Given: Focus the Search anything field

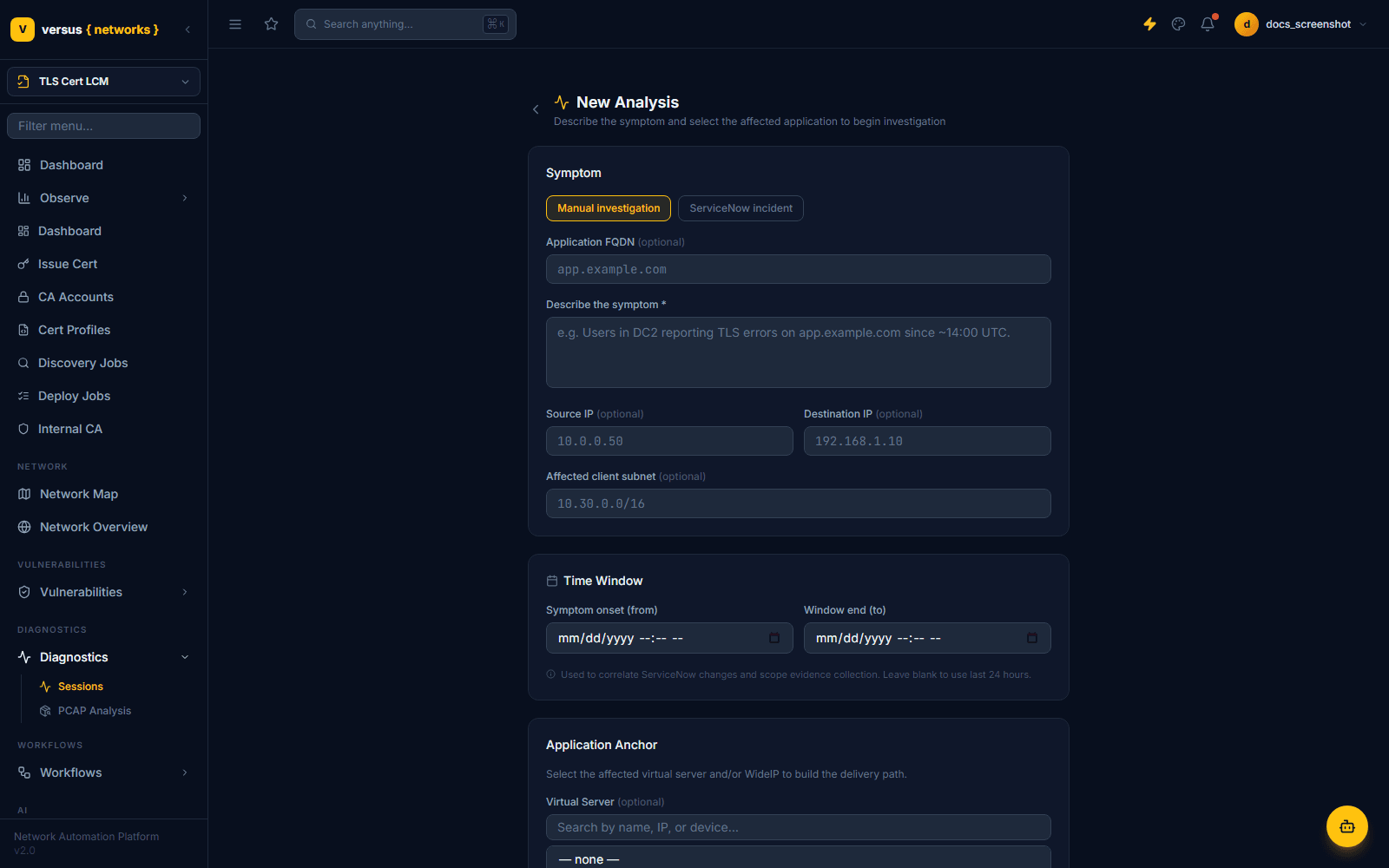Looking at the screenshot, I should click(405, 24).
